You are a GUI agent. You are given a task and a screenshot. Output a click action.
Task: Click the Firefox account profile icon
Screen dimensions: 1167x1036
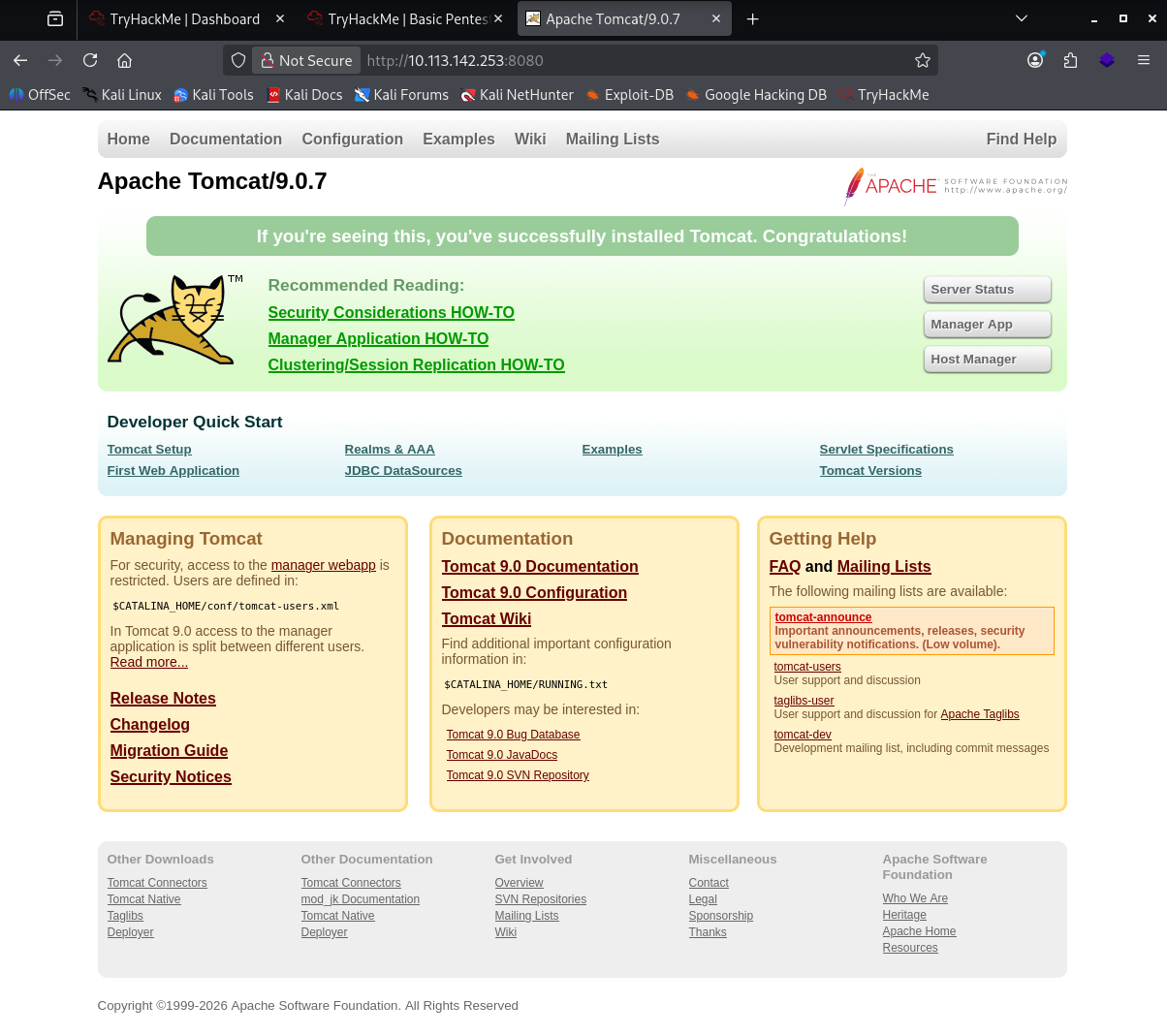1035,60
